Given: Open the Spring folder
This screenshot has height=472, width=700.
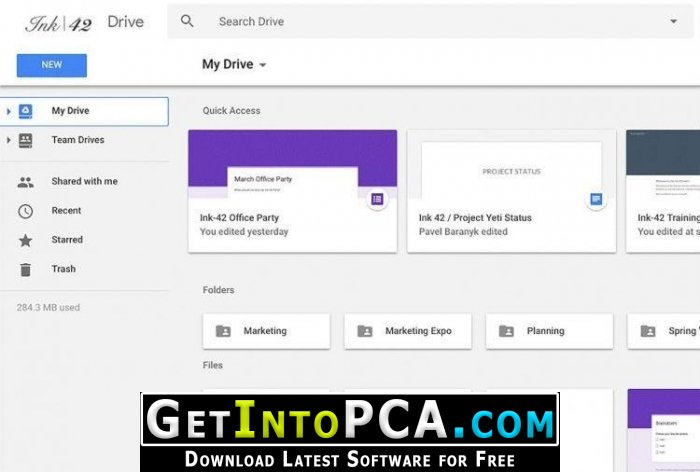Looking at the screenshot, I should click(664, 331).
